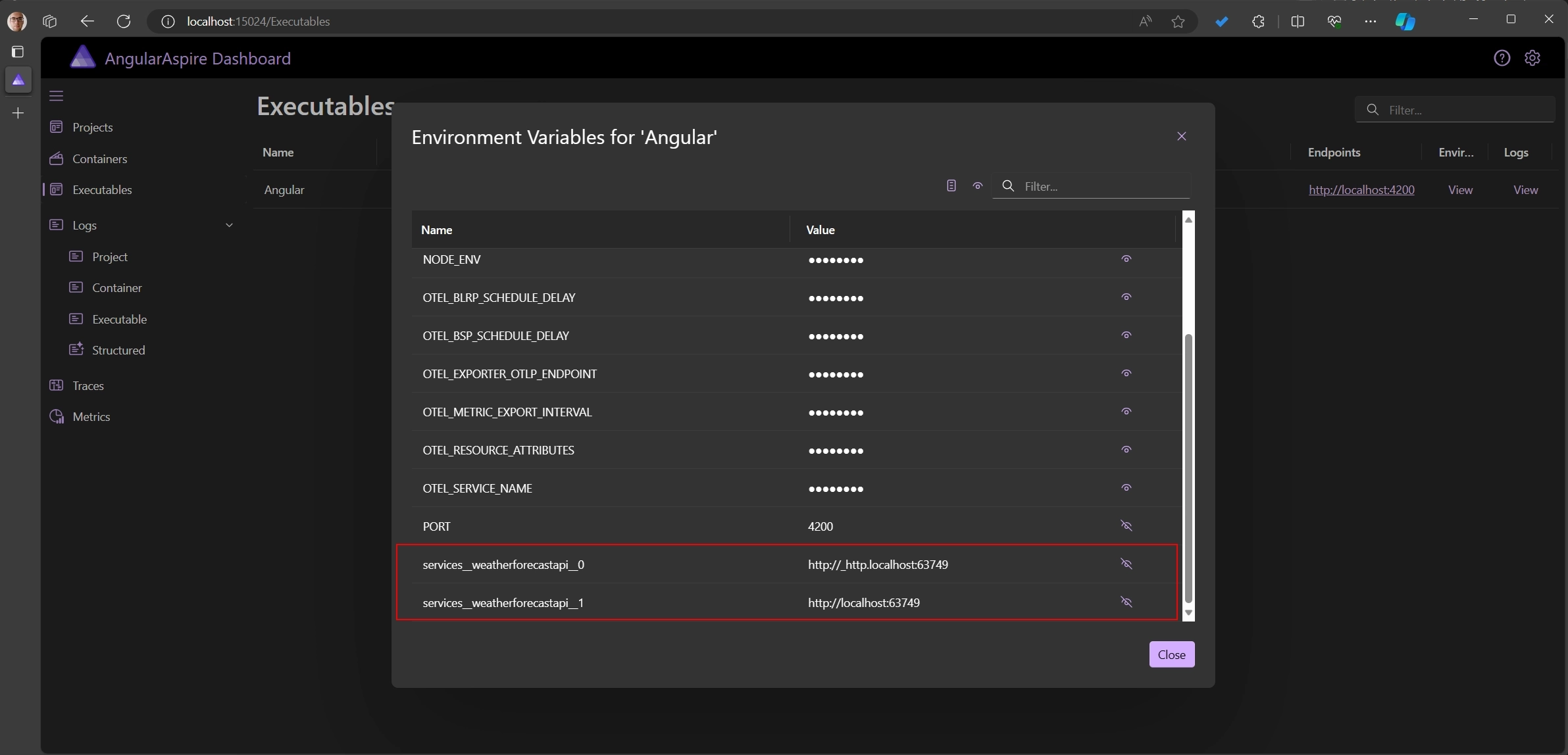Viewport: 1568px width, 755px height.
Task: Open Project logs
Action: pyautogui.click(x=110, y=257)
